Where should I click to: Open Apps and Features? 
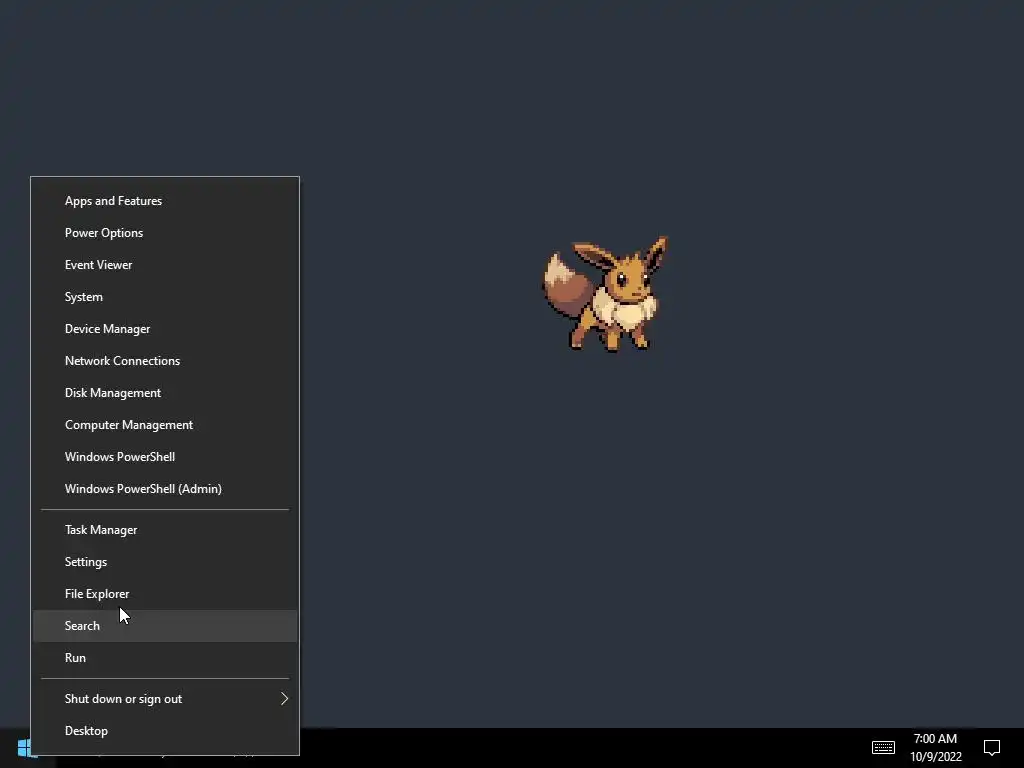click(x=165, y=200)
